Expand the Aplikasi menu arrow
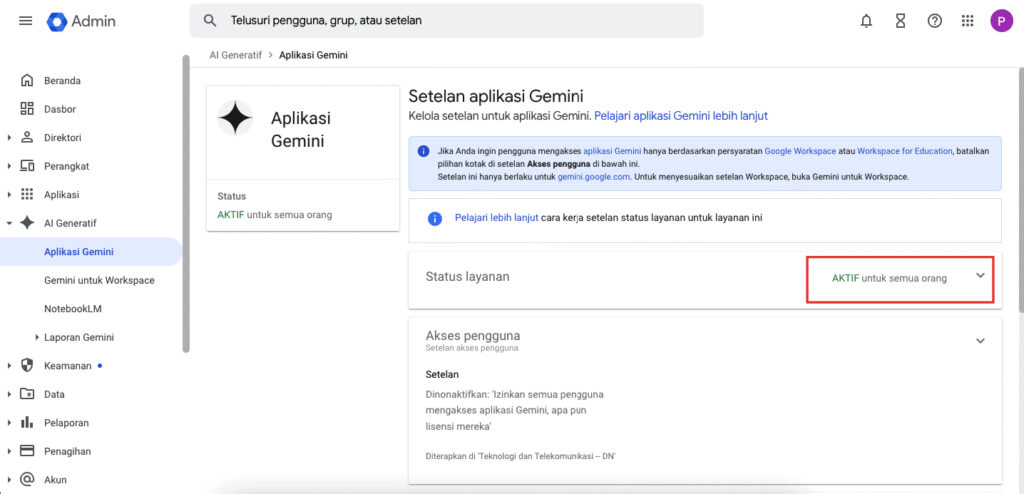 pos(9,195)
